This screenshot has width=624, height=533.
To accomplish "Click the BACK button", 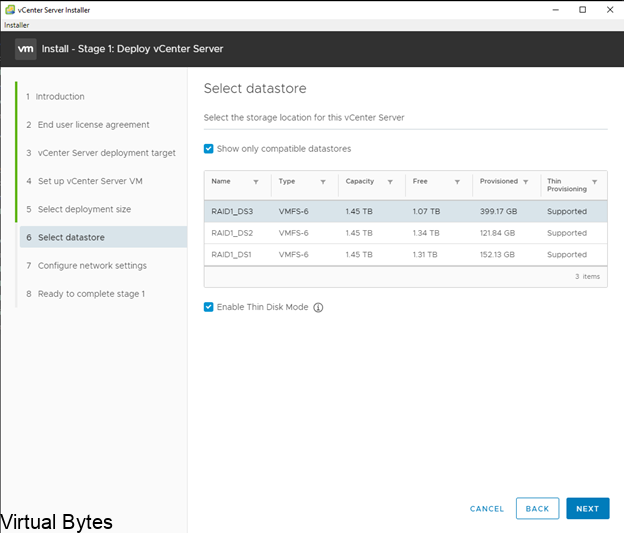I will (x=537, y=508).
